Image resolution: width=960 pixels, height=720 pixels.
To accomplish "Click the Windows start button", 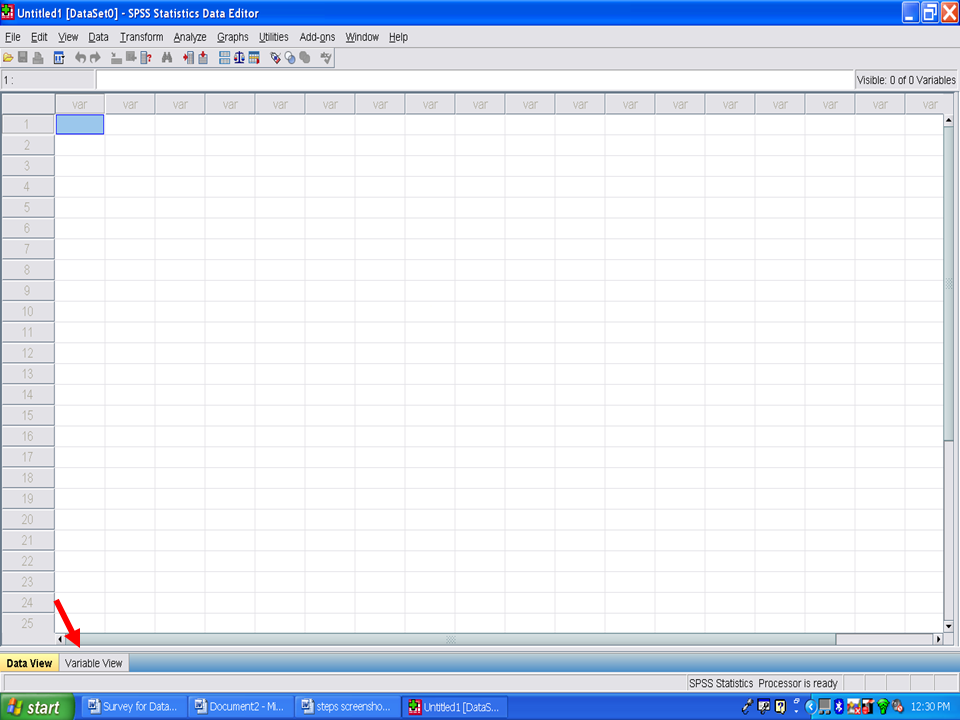I will 37,707.
